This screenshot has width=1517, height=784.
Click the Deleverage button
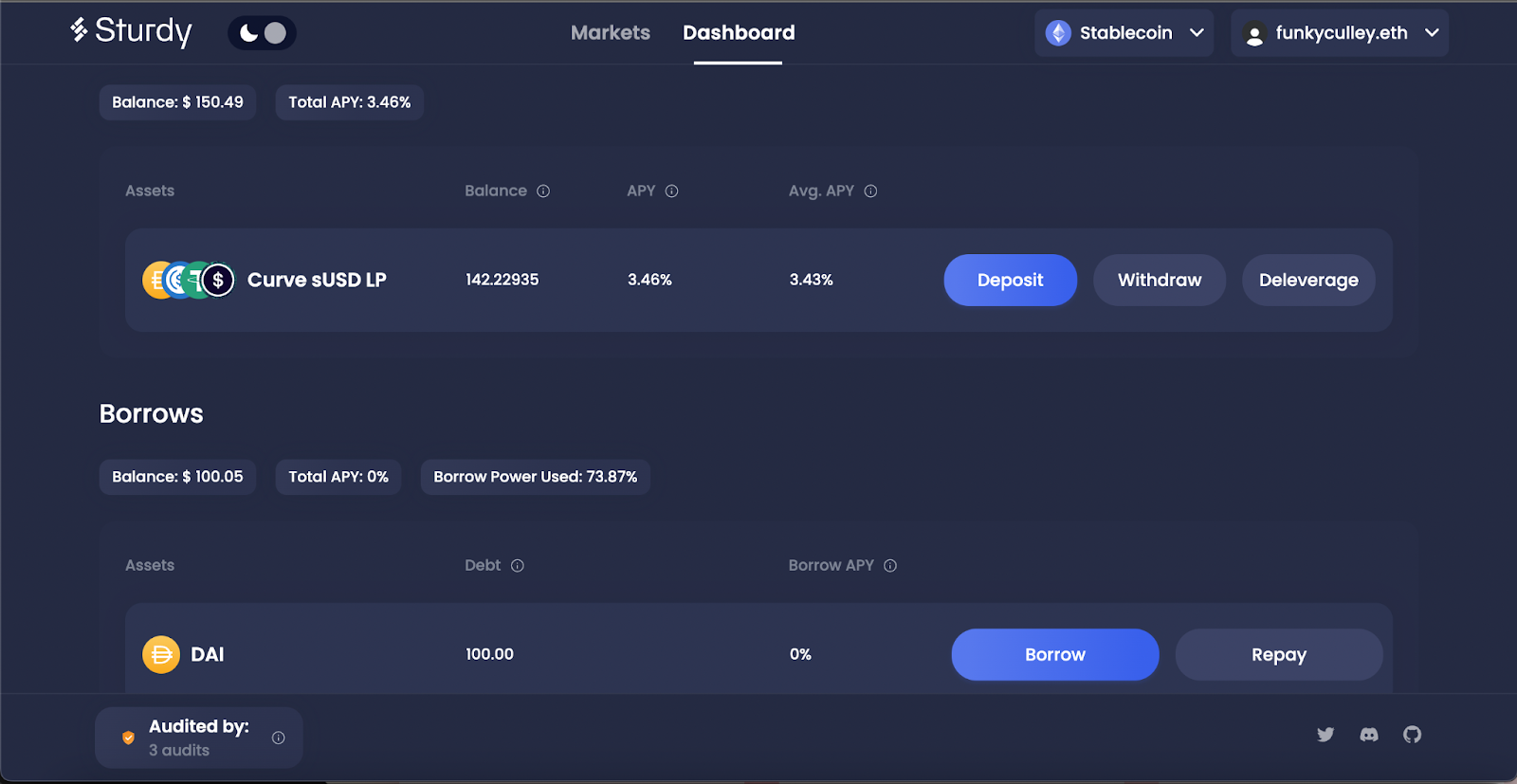tap(1308, 280)
